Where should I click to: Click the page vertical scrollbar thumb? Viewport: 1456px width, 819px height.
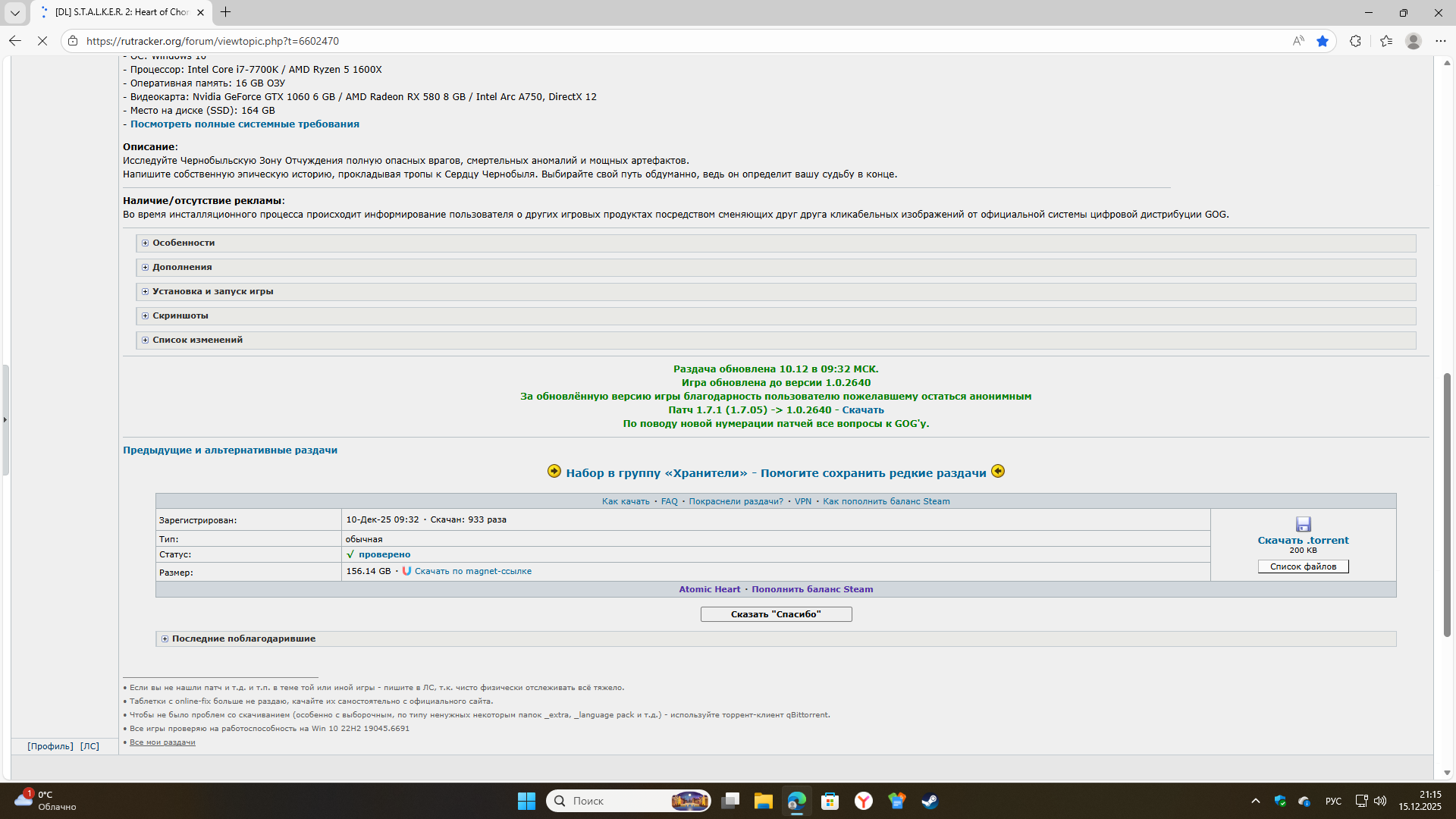coord(1447,504)
